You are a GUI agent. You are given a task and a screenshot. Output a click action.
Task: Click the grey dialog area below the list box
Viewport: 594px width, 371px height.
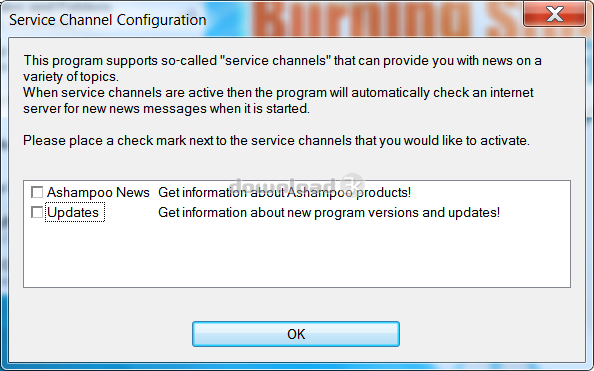coord(297,304)
